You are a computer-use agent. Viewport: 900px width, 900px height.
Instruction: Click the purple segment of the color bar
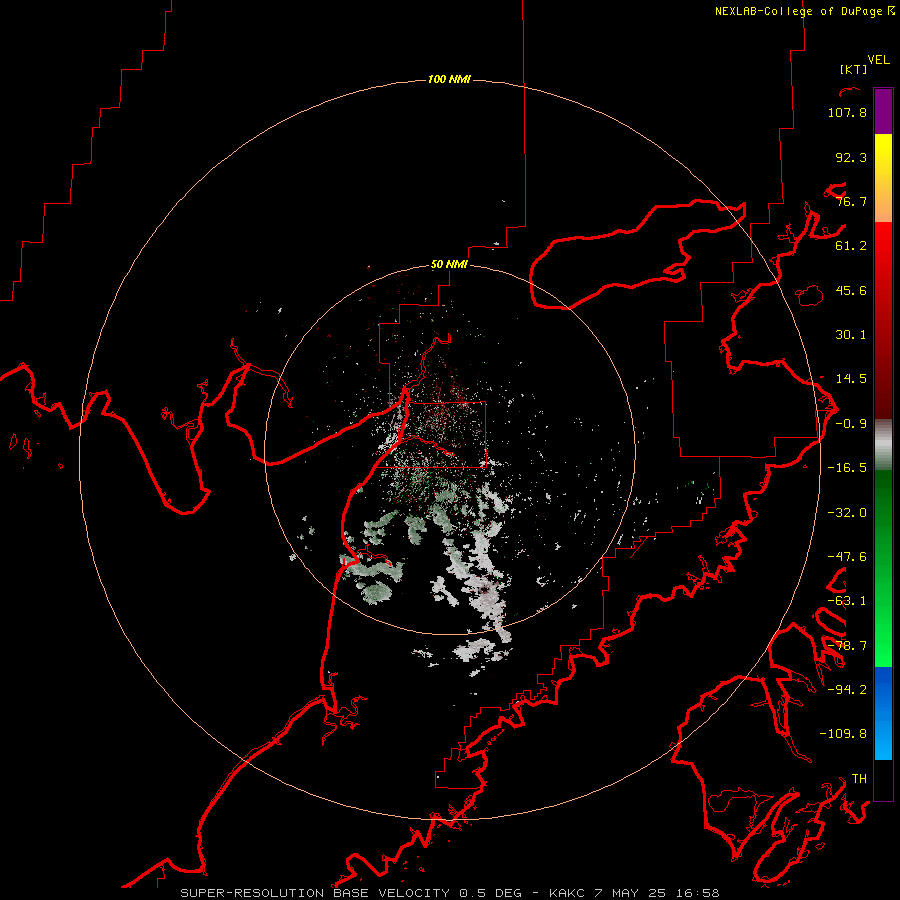point(883,111)
